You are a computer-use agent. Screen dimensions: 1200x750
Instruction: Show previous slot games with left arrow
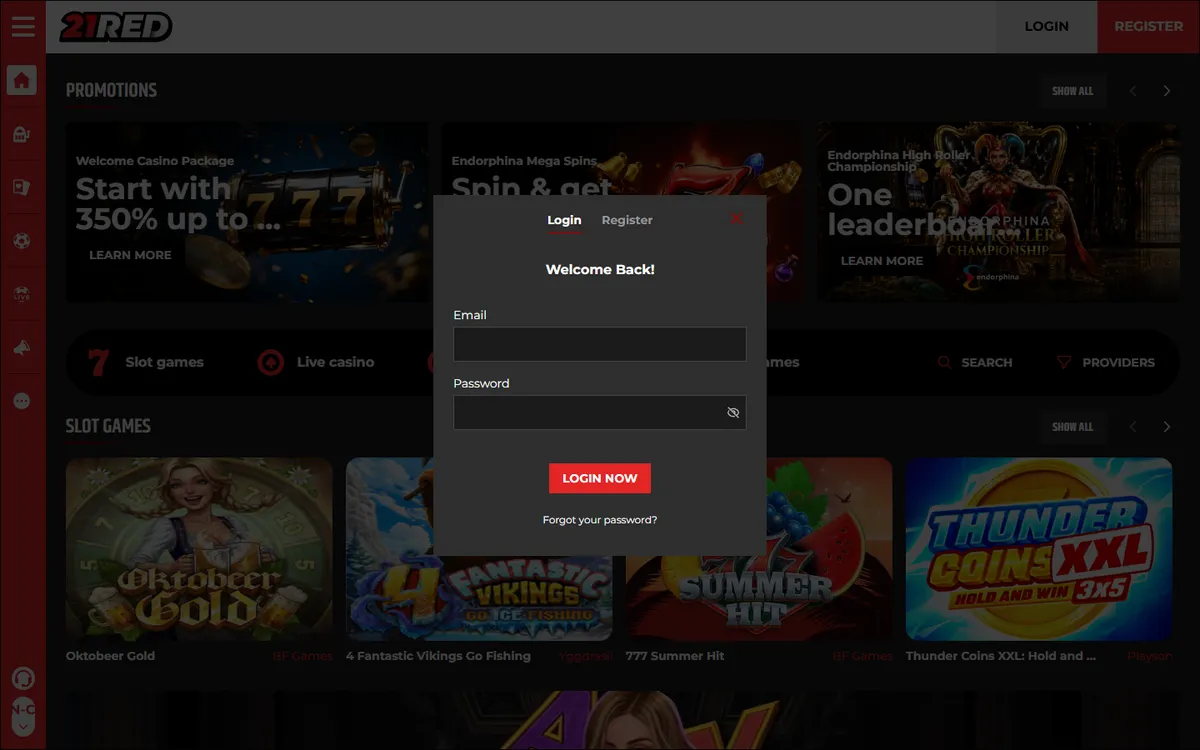point(1133,427)
